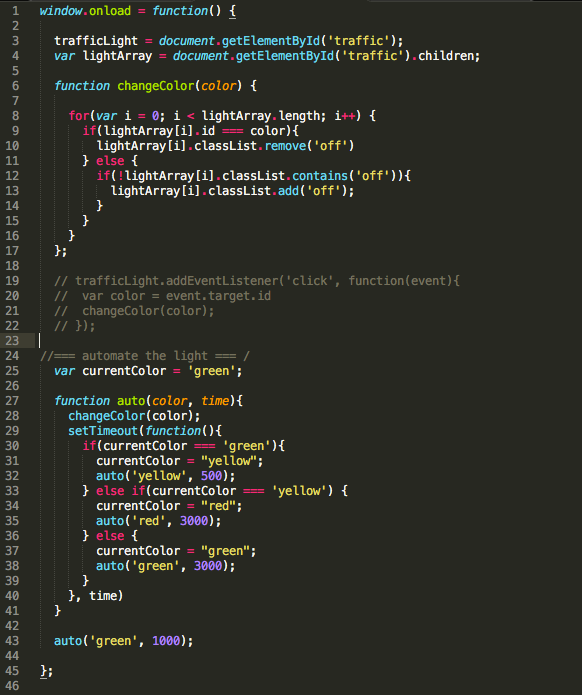Click string "green" on line 37
The image size is (582, 695).
coord(225,551)
